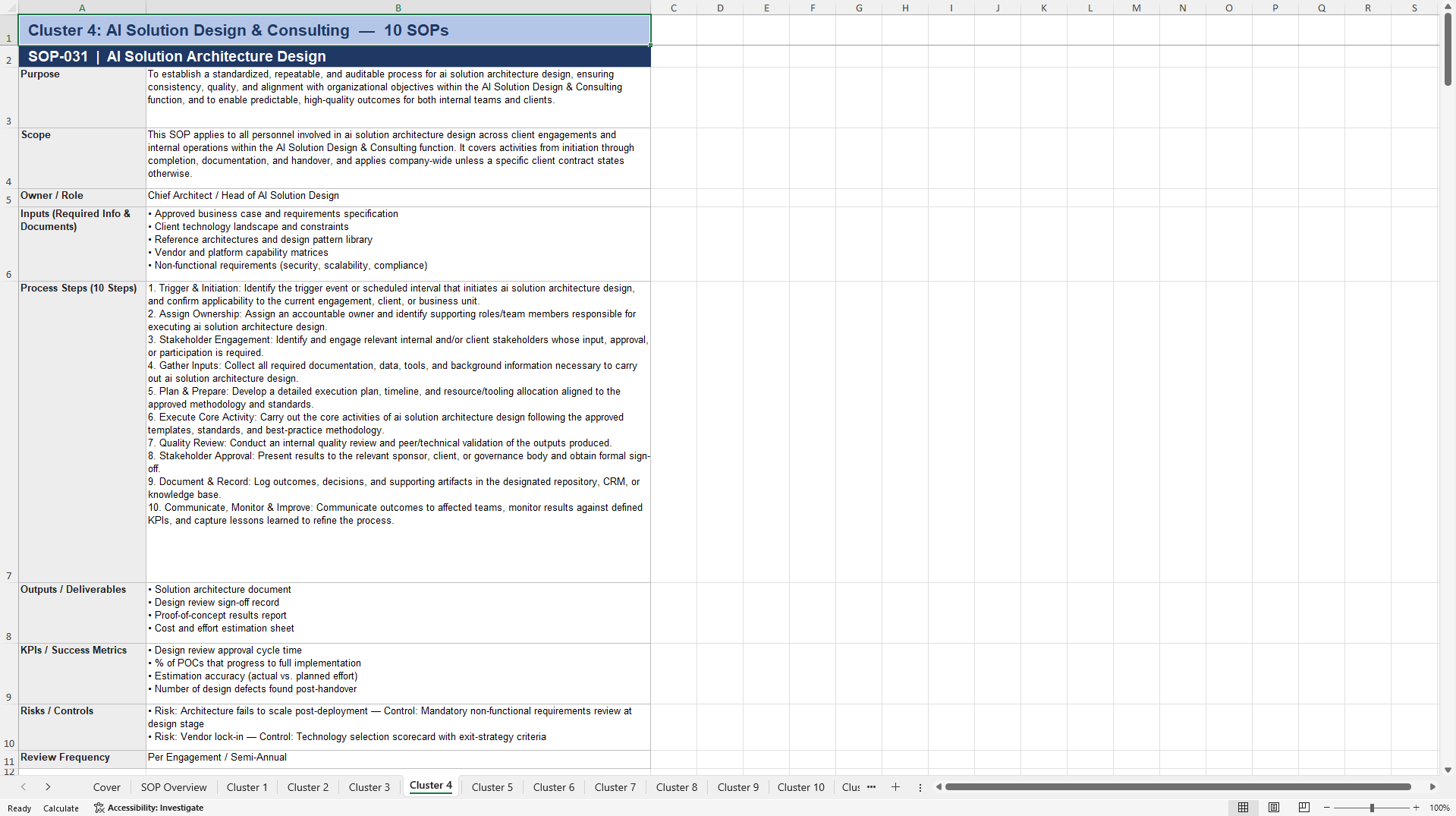
Task: Select column C header
Action: click(674, 8)
